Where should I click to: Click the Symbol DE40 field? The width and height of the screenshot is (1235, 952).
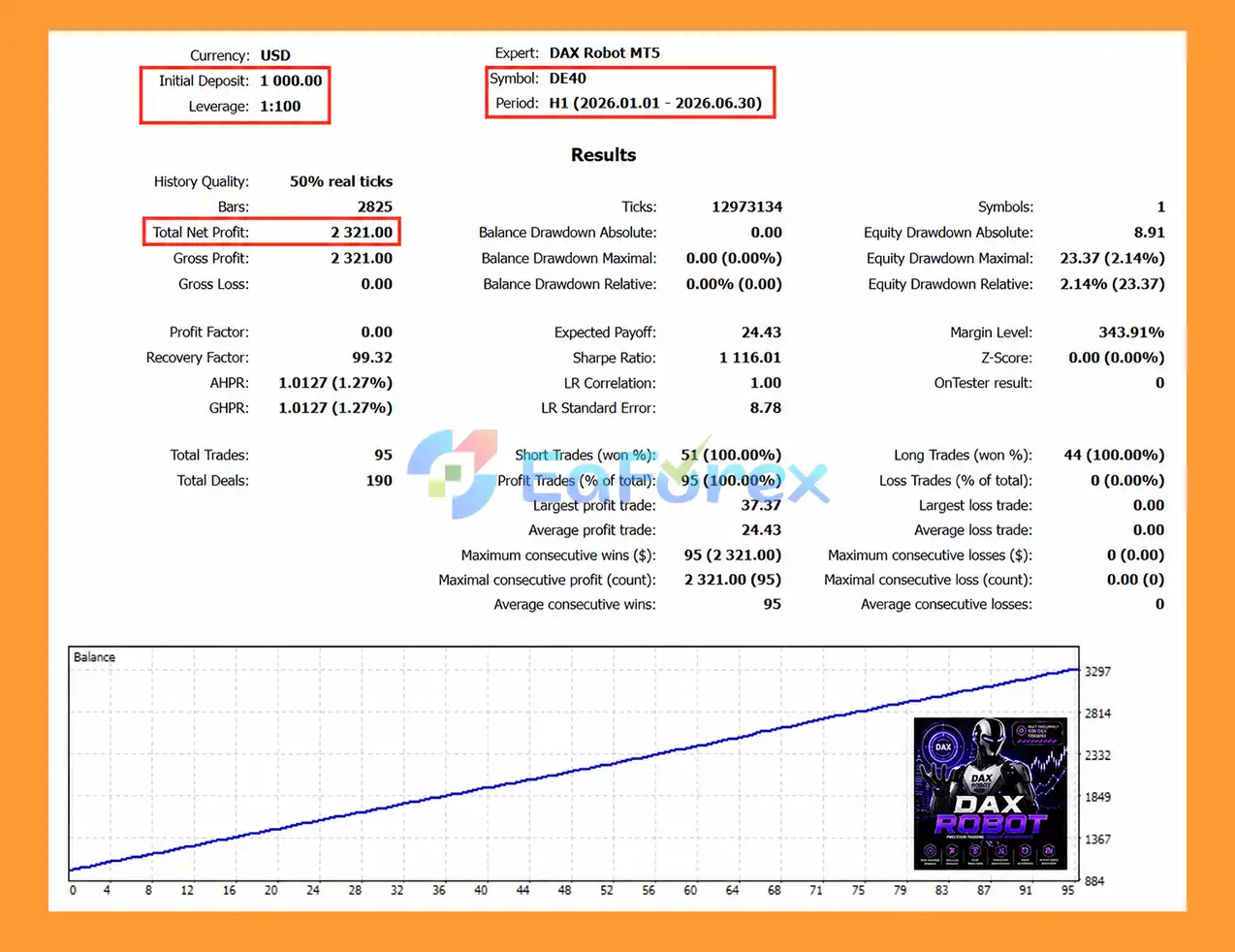(x=568, y=79)
